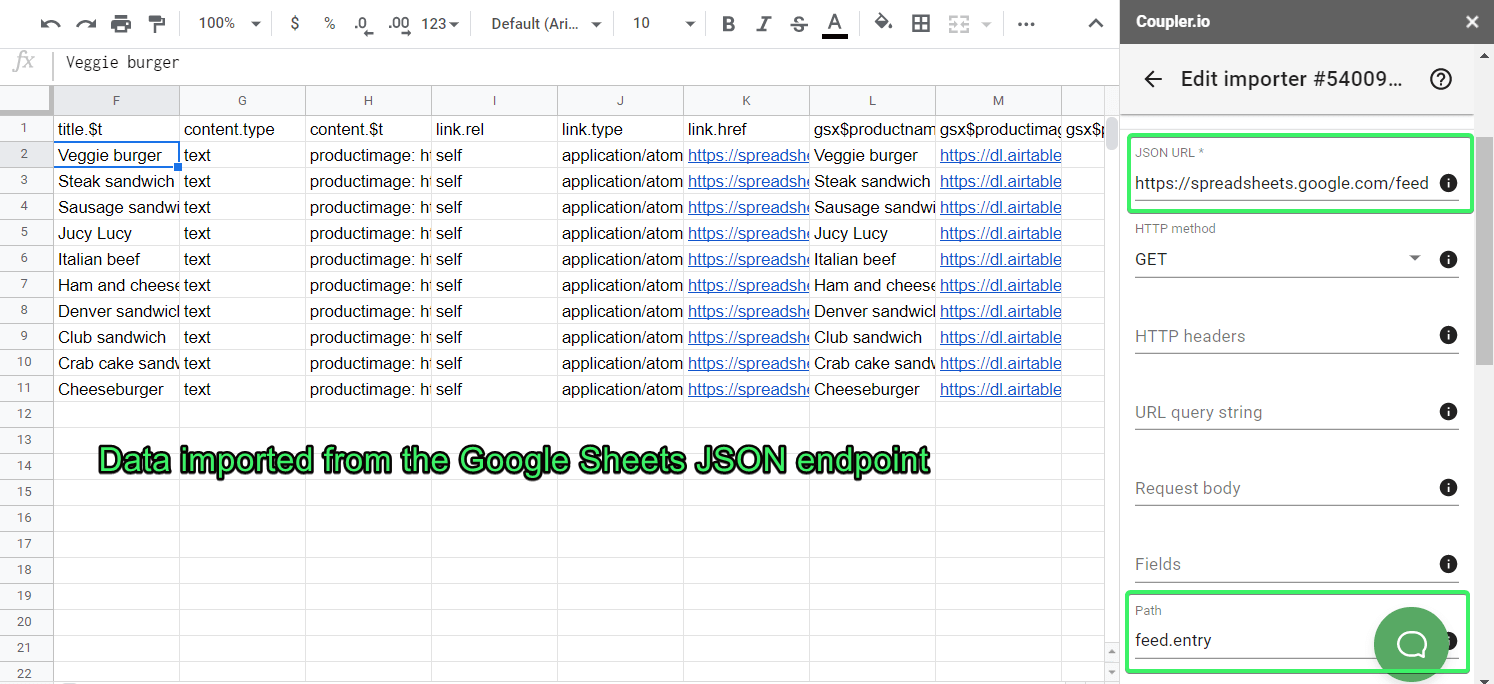
Task: Select the Print icon
Action: (x=119, y=22)
